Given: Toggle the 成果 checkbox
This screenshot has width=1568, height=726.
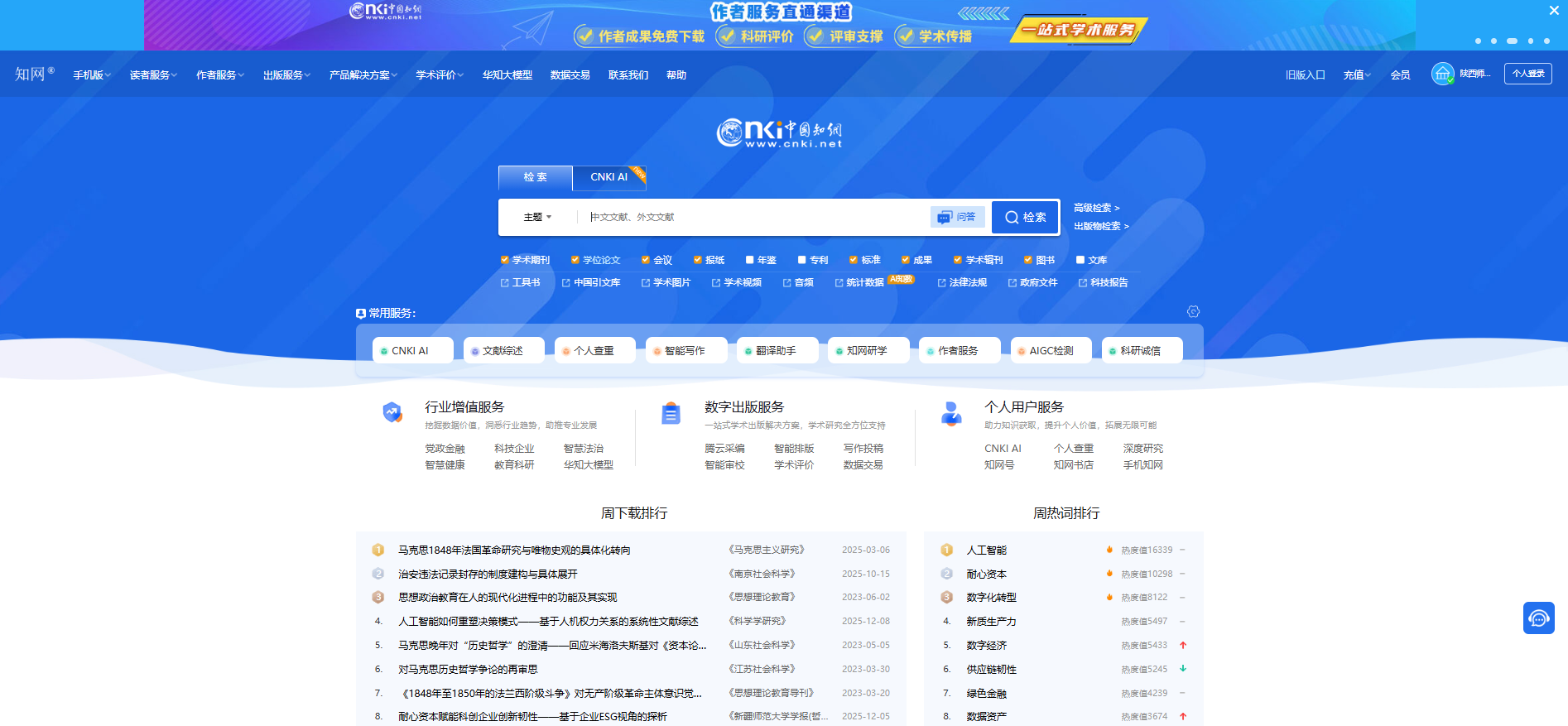Looking at the screenshot, I should [x=906, y=260].
